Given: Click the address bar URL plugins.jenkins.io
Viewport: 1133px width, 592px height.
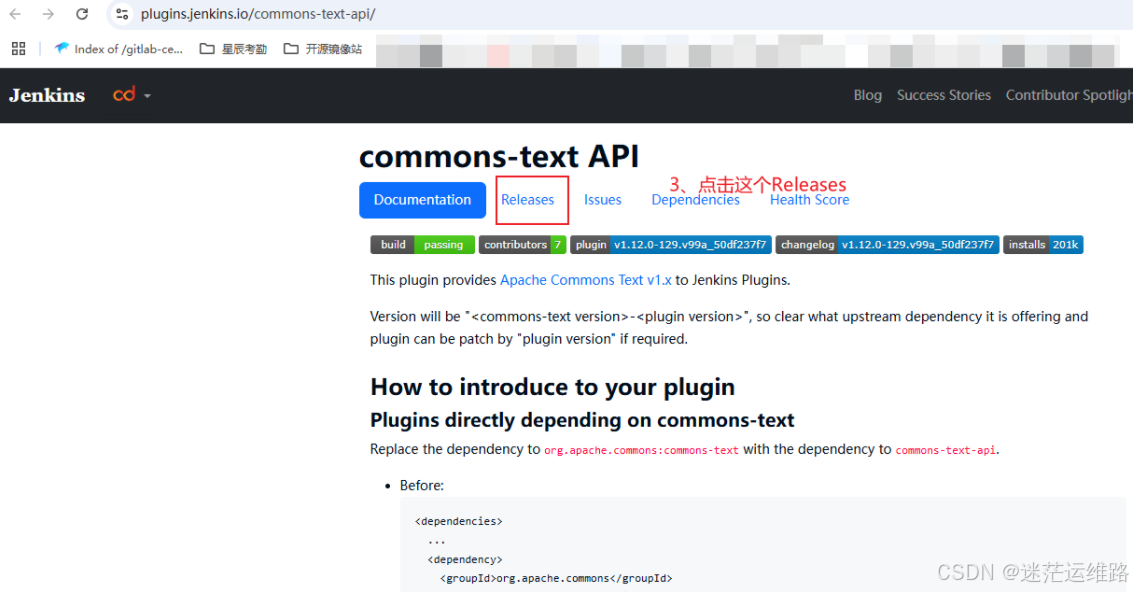Looking at the screenshot, I should pyautogui.click(x=257, y=14).
